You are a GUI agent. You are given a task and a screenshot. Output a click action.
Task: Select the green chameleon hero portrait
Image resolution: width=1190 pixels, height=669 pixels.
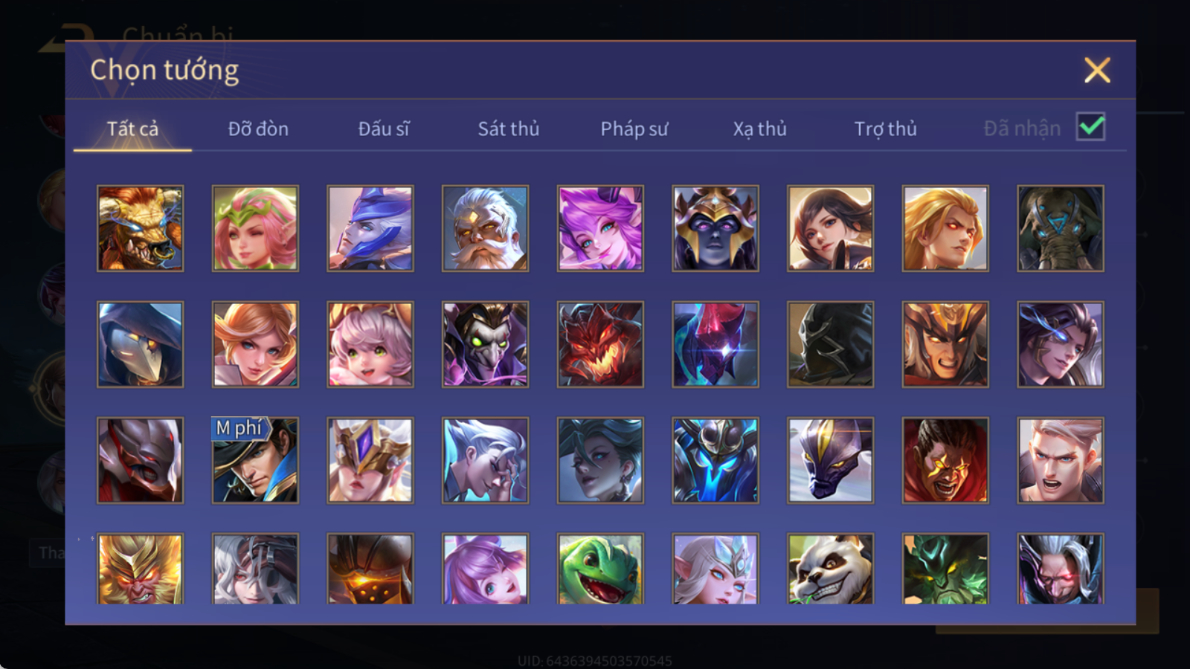(x=600, y=569)
